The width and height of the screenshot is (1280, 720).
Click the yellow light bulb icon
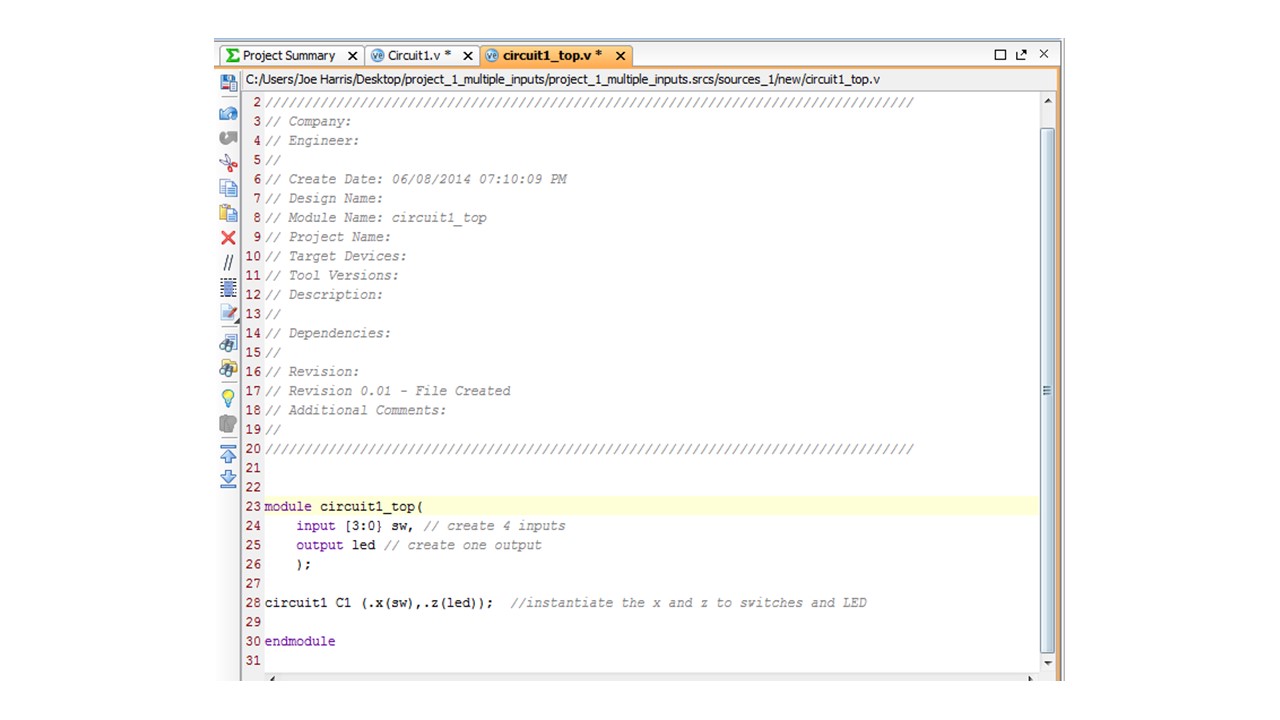[228, 397]
